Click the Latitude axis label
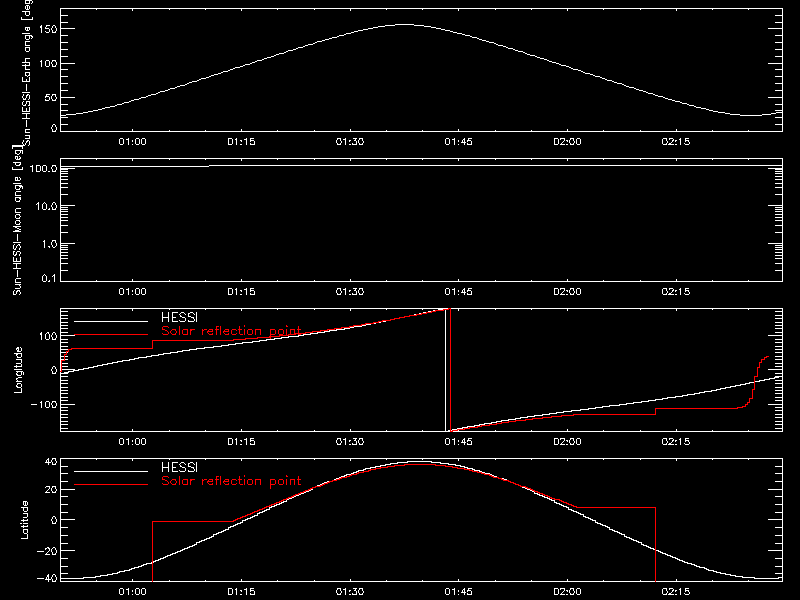This screenshot has height=600, width=800. pos(24,520)
